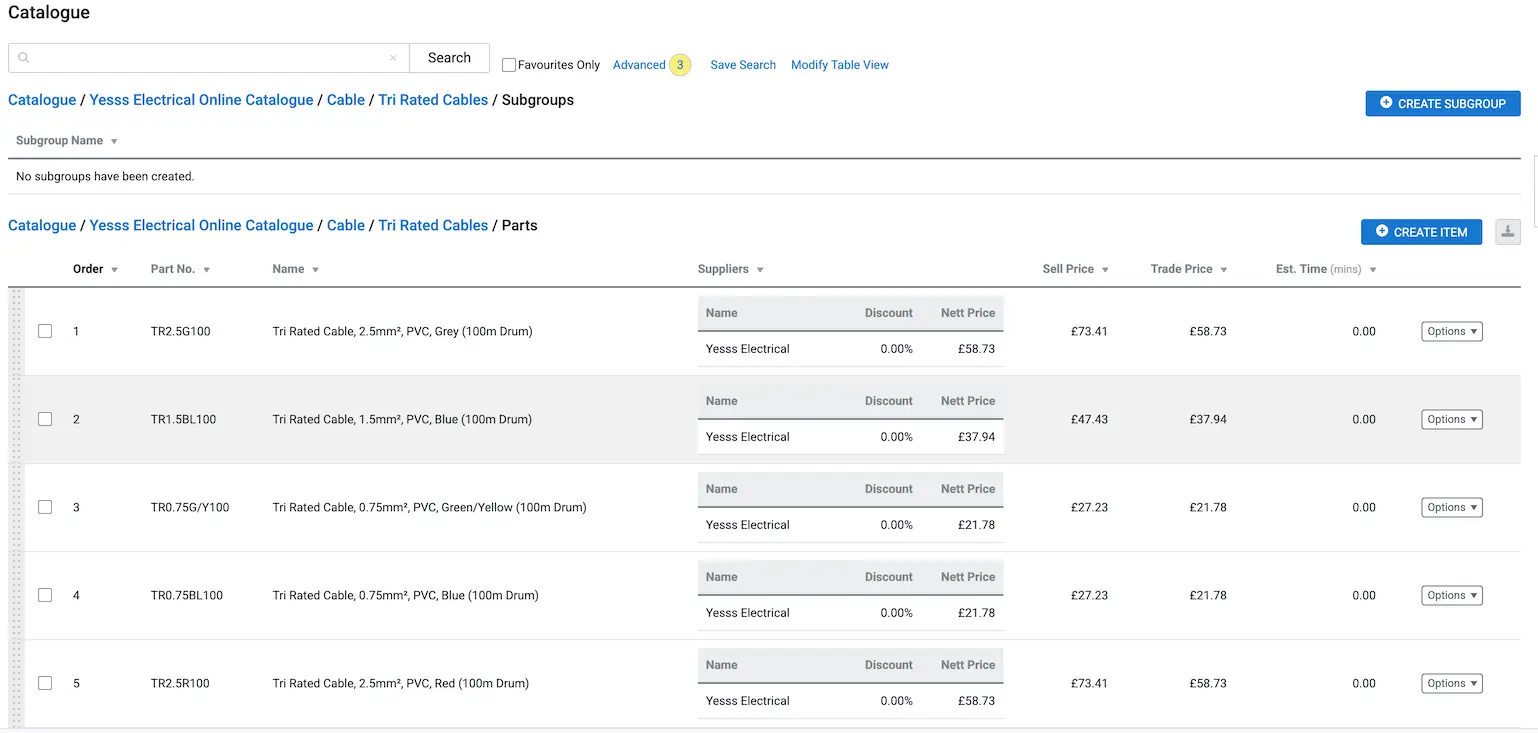The height and width of the screenshot is (733, 1538).
Task: Enable the Favourites Only checkbox
Action: pos(509,65)
